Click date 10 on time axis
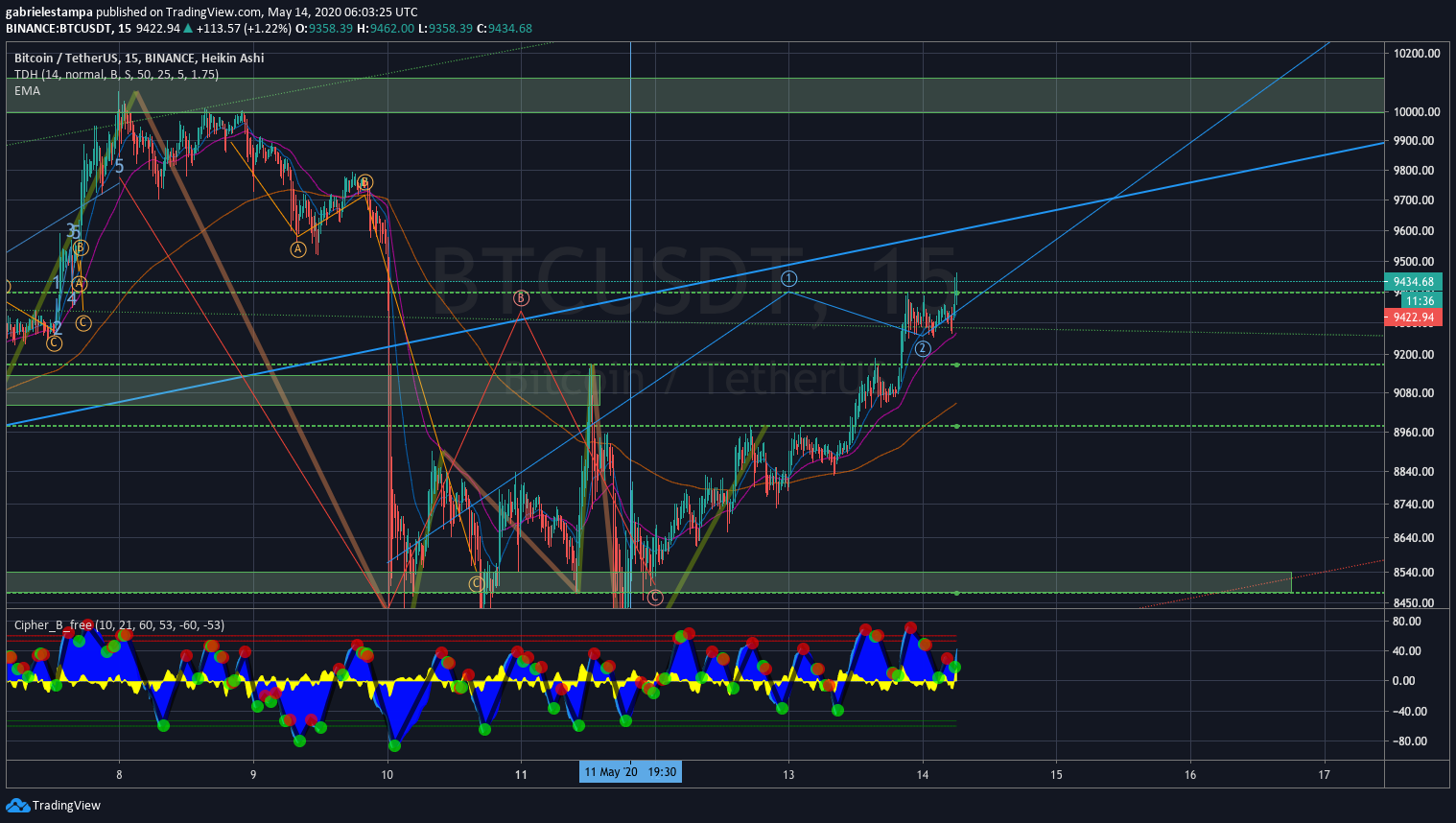Image resolution: width=1456 pixels, height=823 pixels. click(x=387, y=775)
